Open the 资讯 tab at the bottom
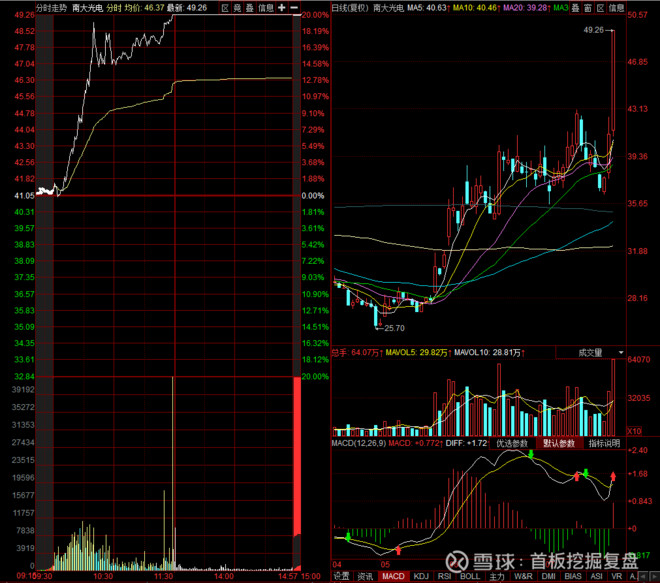 (x=365, y=576)
